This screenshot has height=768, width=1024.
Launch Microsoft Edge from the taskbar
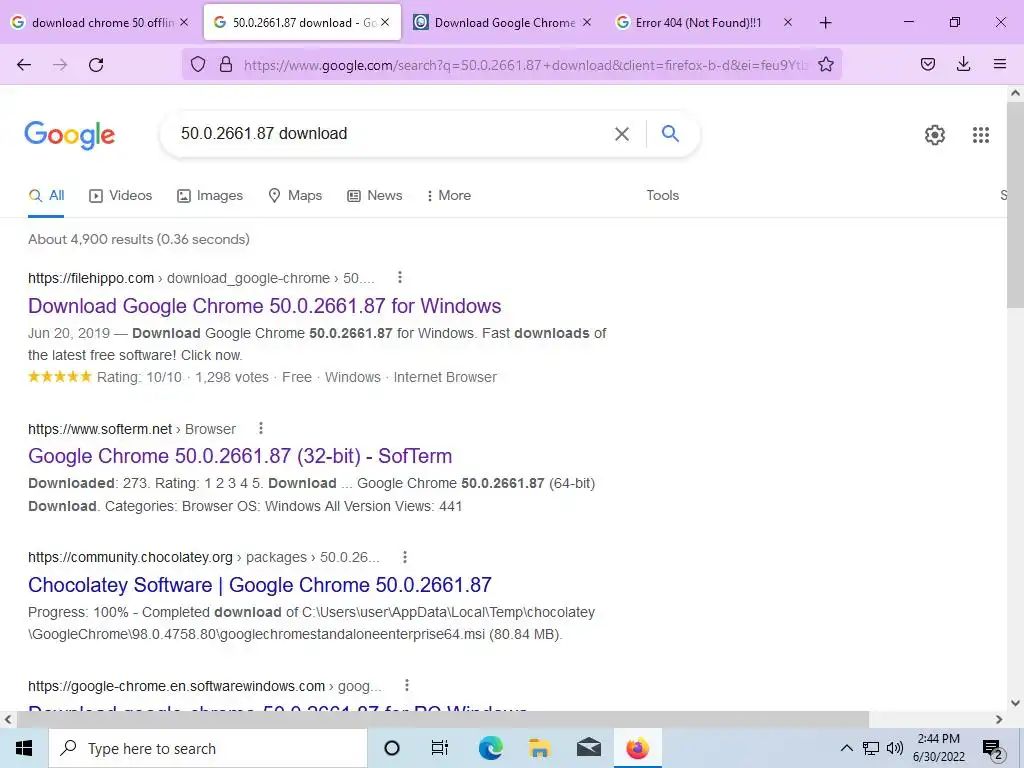[x=490, y=748]
